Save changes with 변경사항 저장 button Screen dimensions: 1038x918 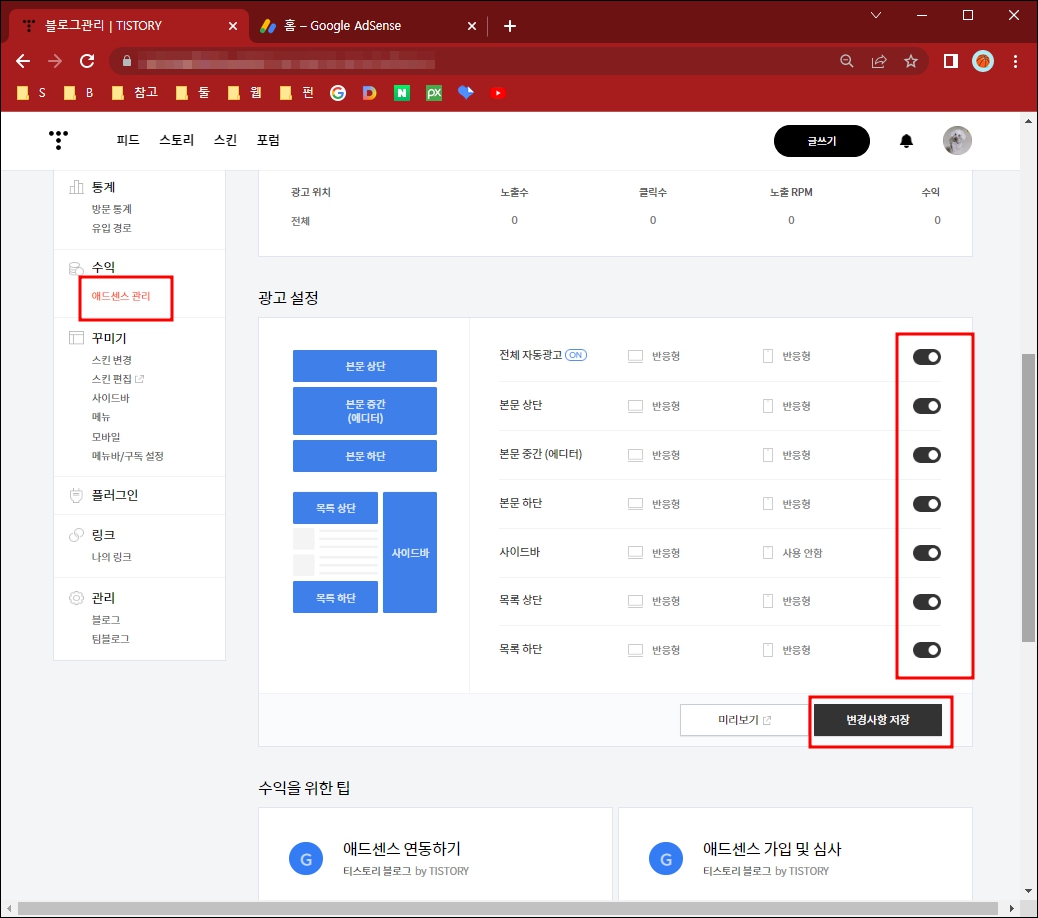pyautogui.click(x=879, y=719)
